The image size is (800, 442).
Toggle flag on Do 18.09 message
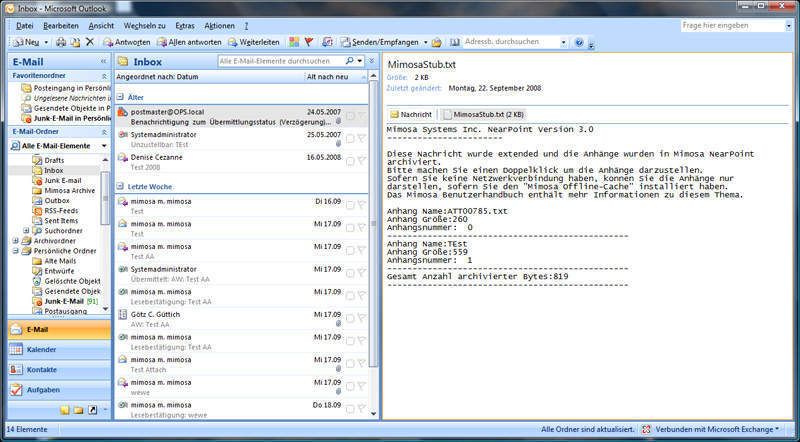coord(362,409)
